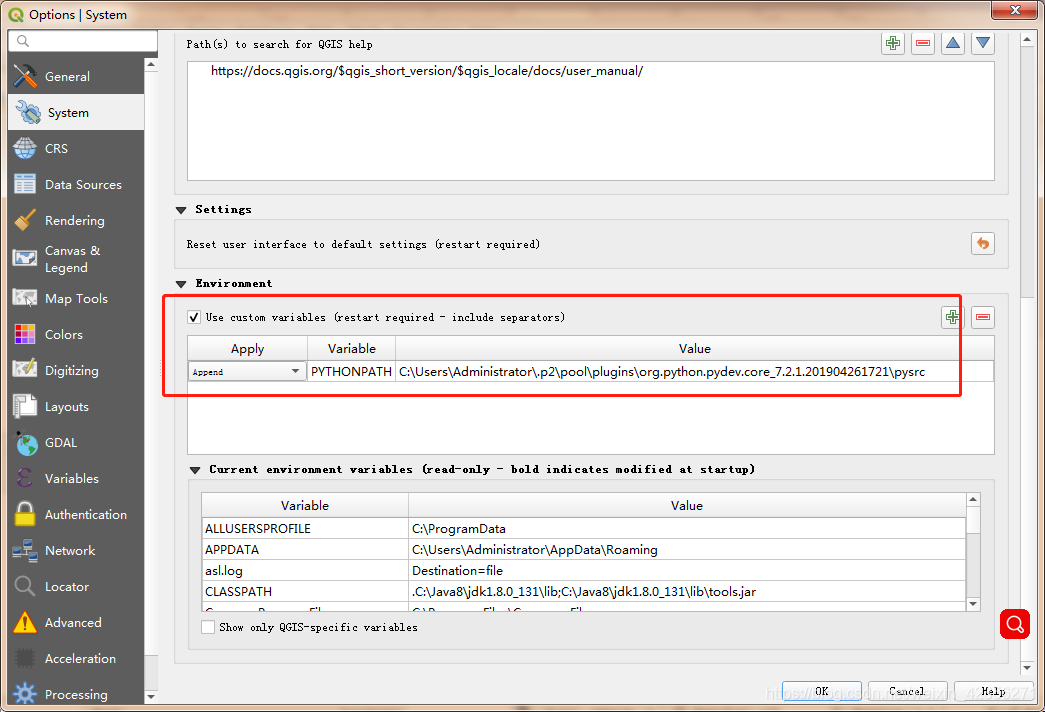Click the C:\ProgramData value cell

(x=687, y=529)
